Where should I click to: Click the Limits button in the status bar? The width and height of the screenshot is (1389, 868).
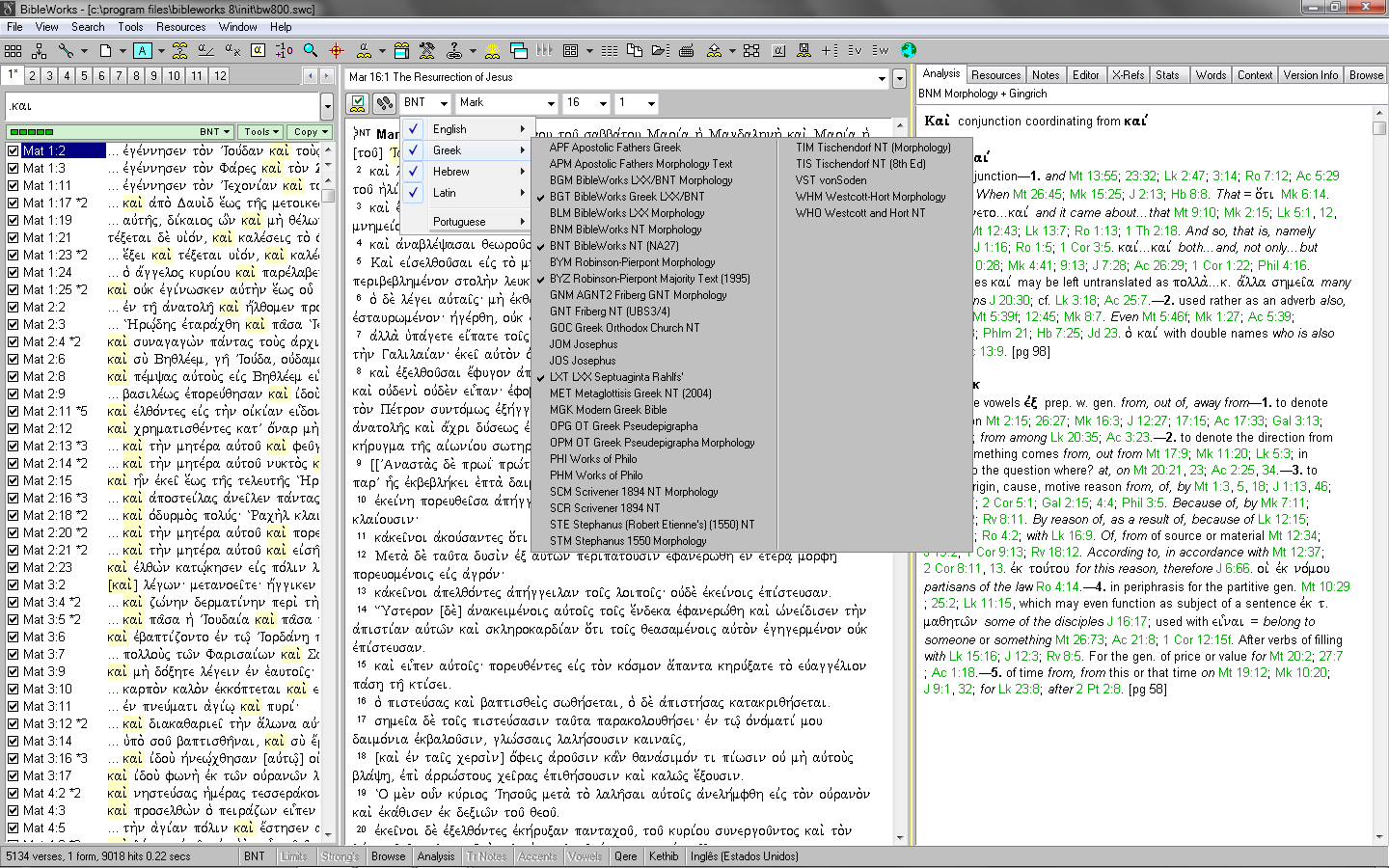(293, 855)
